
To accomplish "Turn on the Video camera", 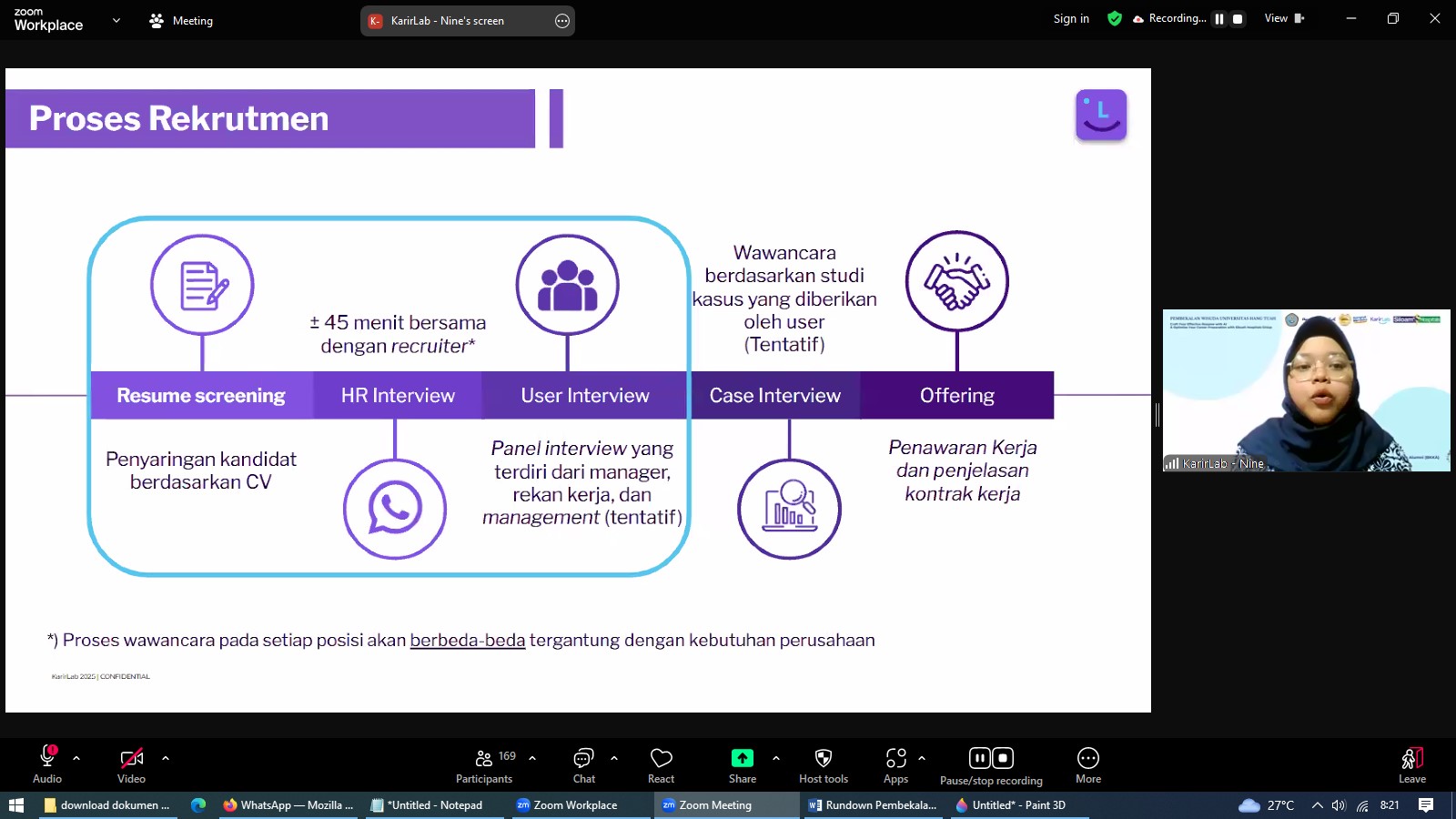I will [x=131, y=765].
